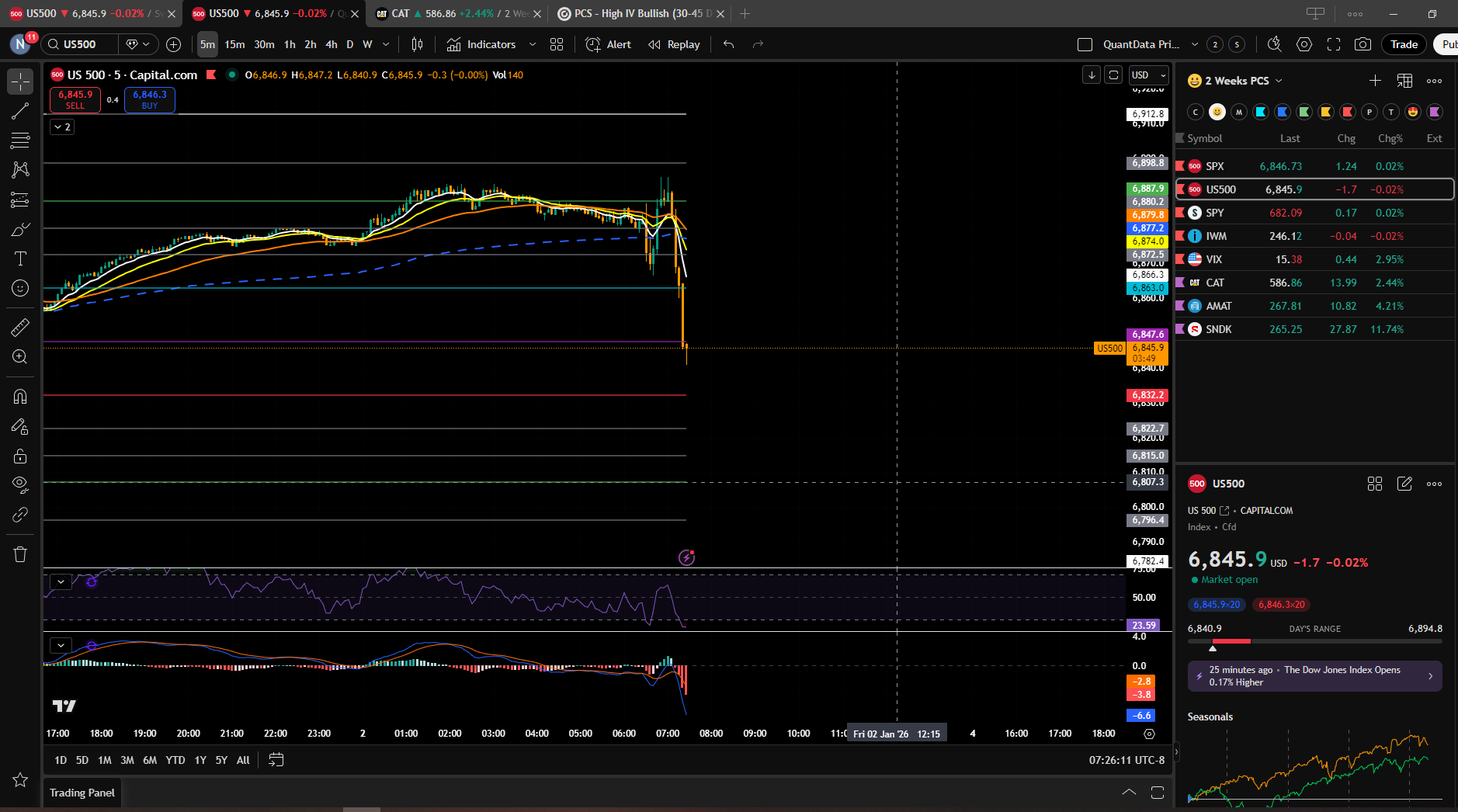Toggle magnet mode in the left toolbar
This screenshot has height=812, width=1458.
click(20, 397)
